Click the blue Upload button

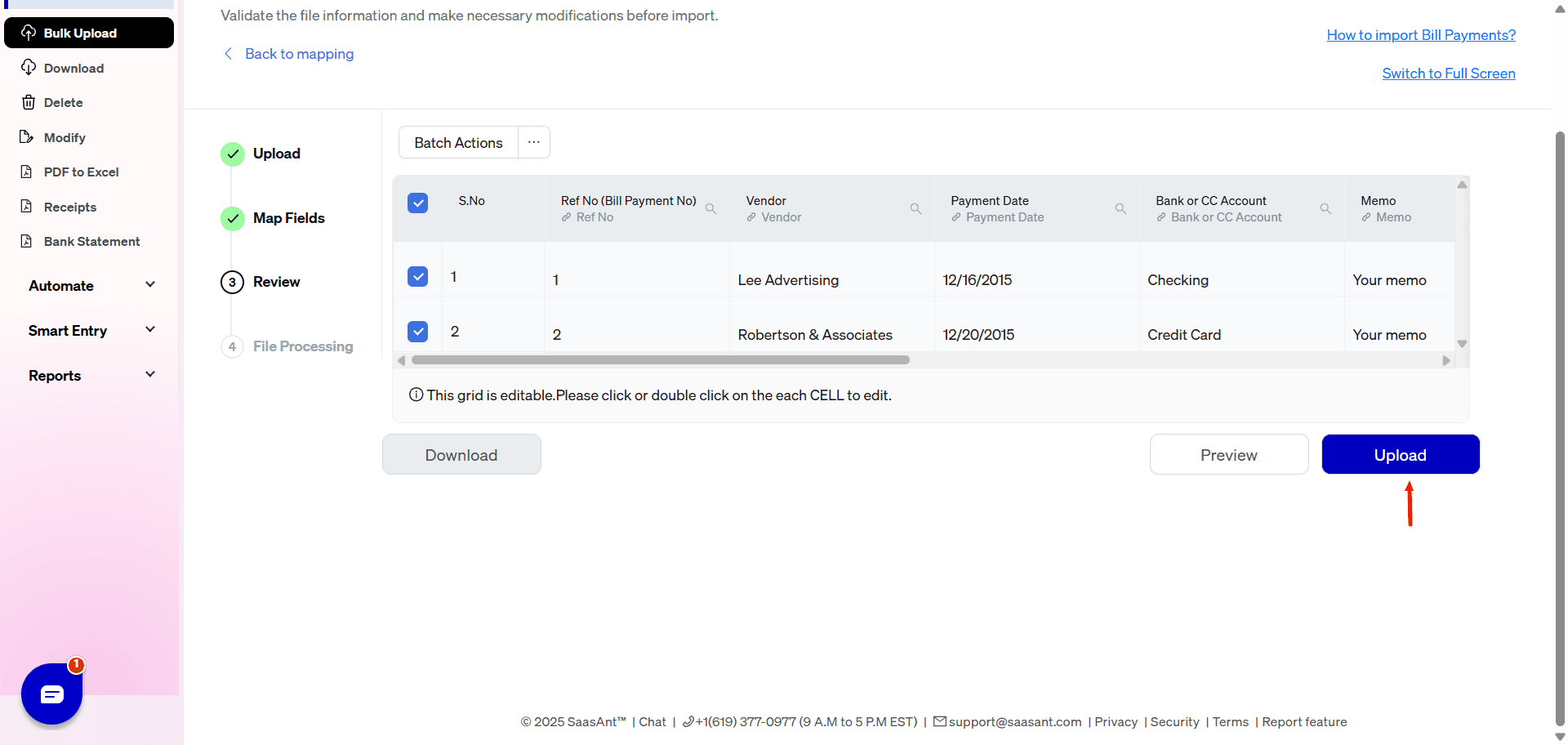coord(1401,454)
